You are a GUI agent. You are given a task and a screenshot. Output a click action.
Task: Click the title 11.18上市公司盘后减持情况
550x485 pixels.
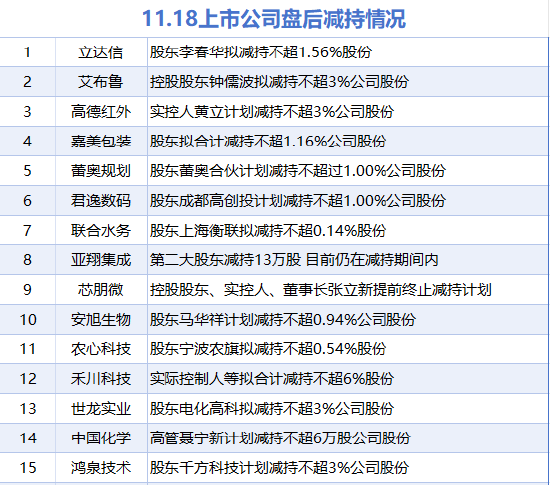click(274, 18)
